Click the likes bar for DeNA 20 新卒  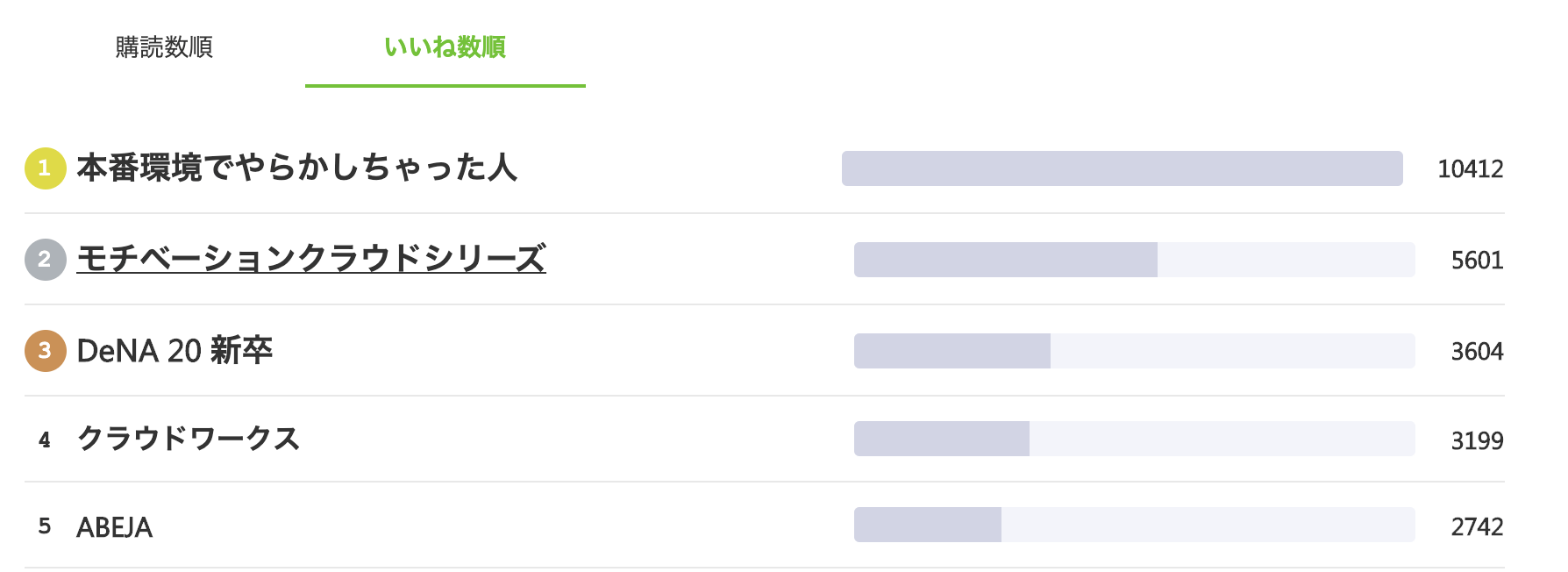coord(1134,351)
